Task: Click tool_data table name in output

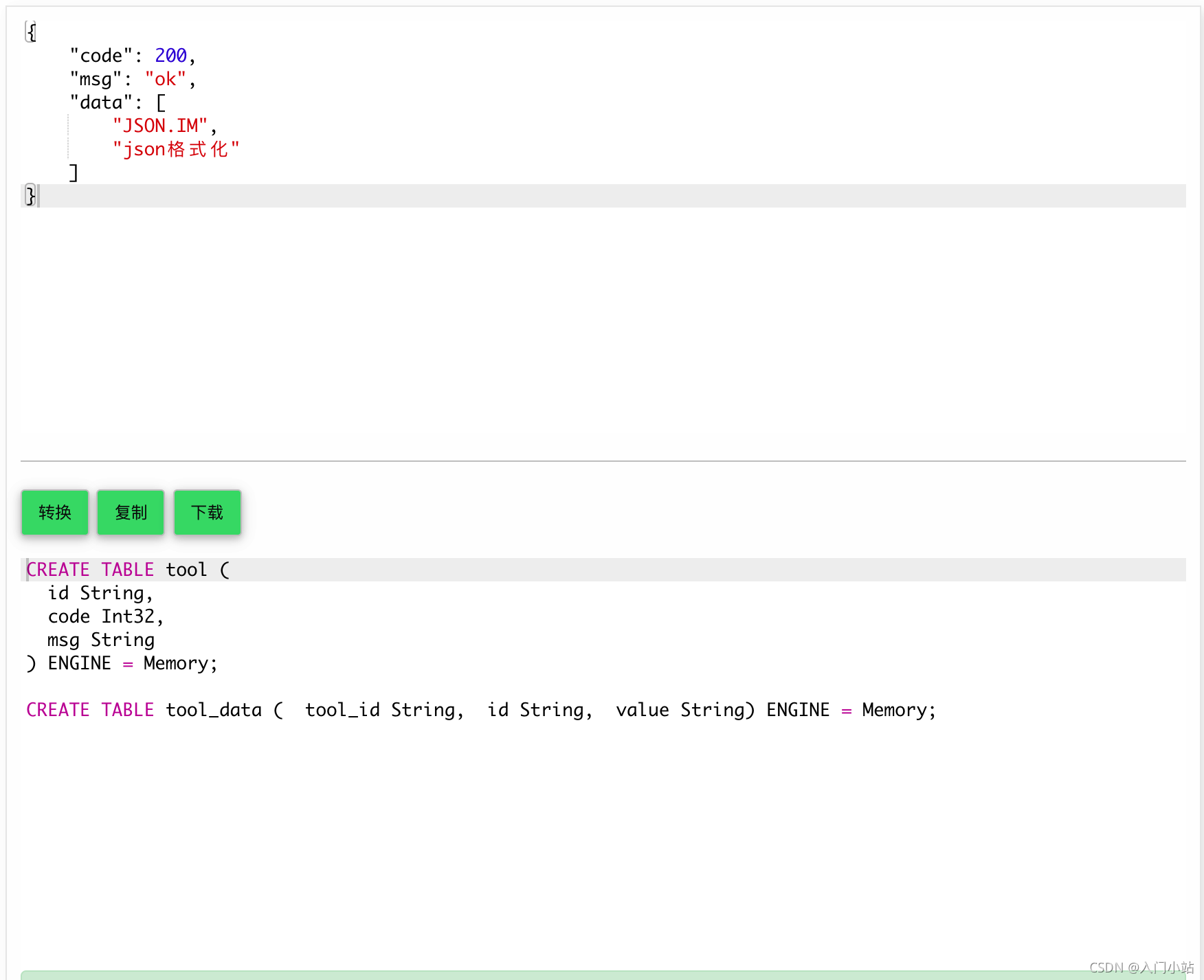Action: [214, 710]
